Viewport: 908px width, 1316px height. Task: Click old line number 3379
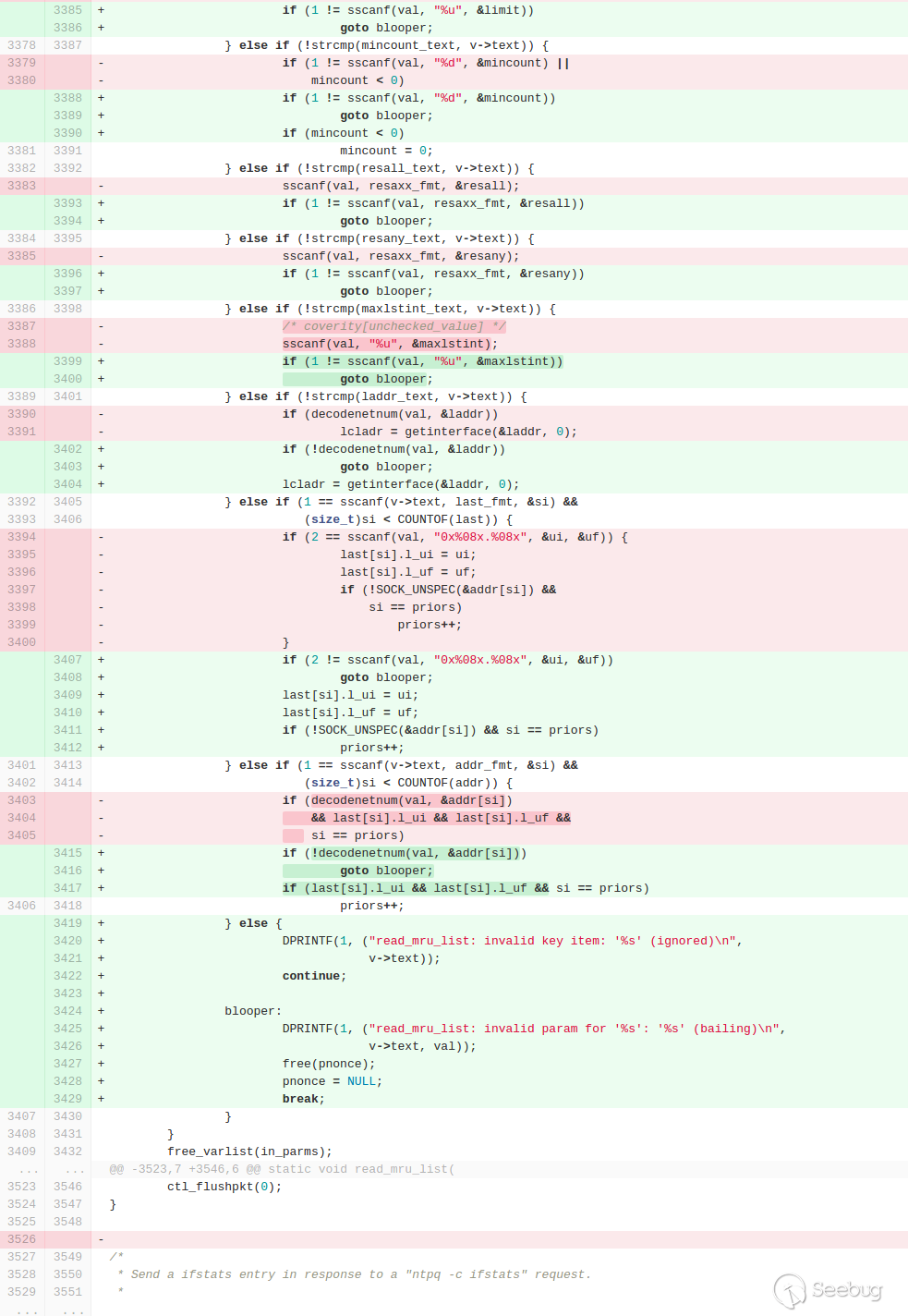click(x=22, y=63)
